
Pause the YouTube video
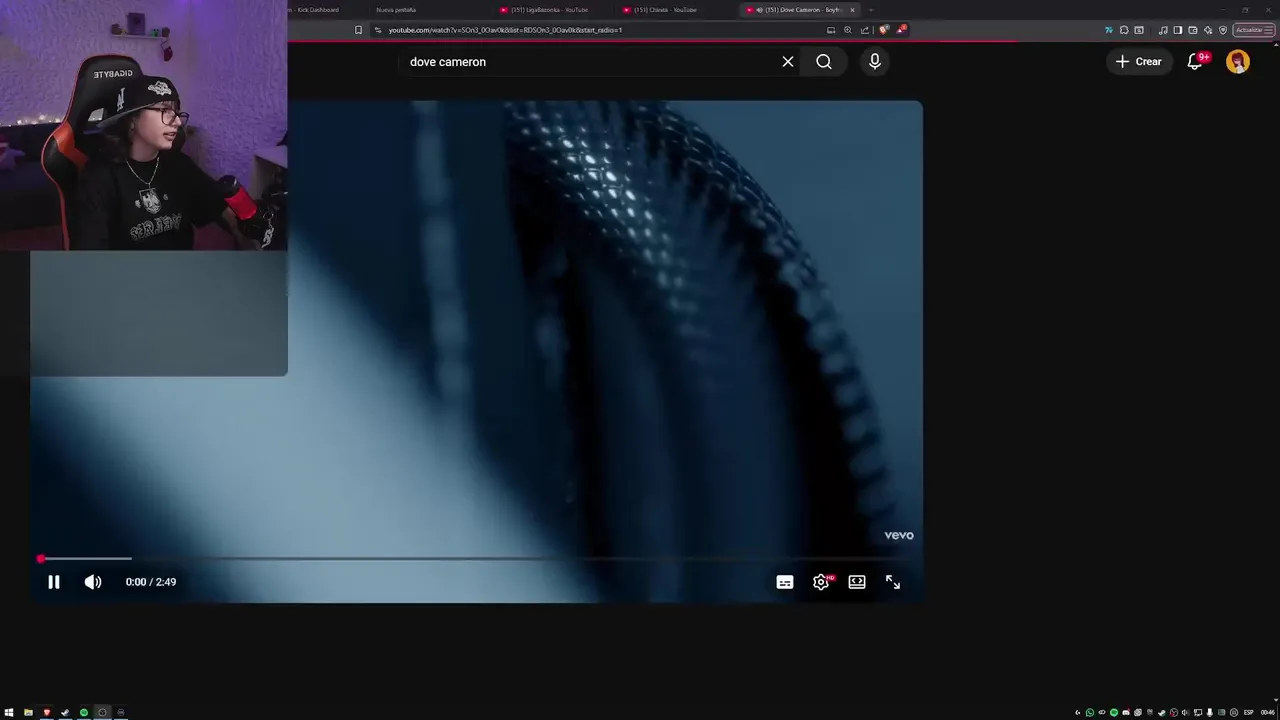(54, 582)
